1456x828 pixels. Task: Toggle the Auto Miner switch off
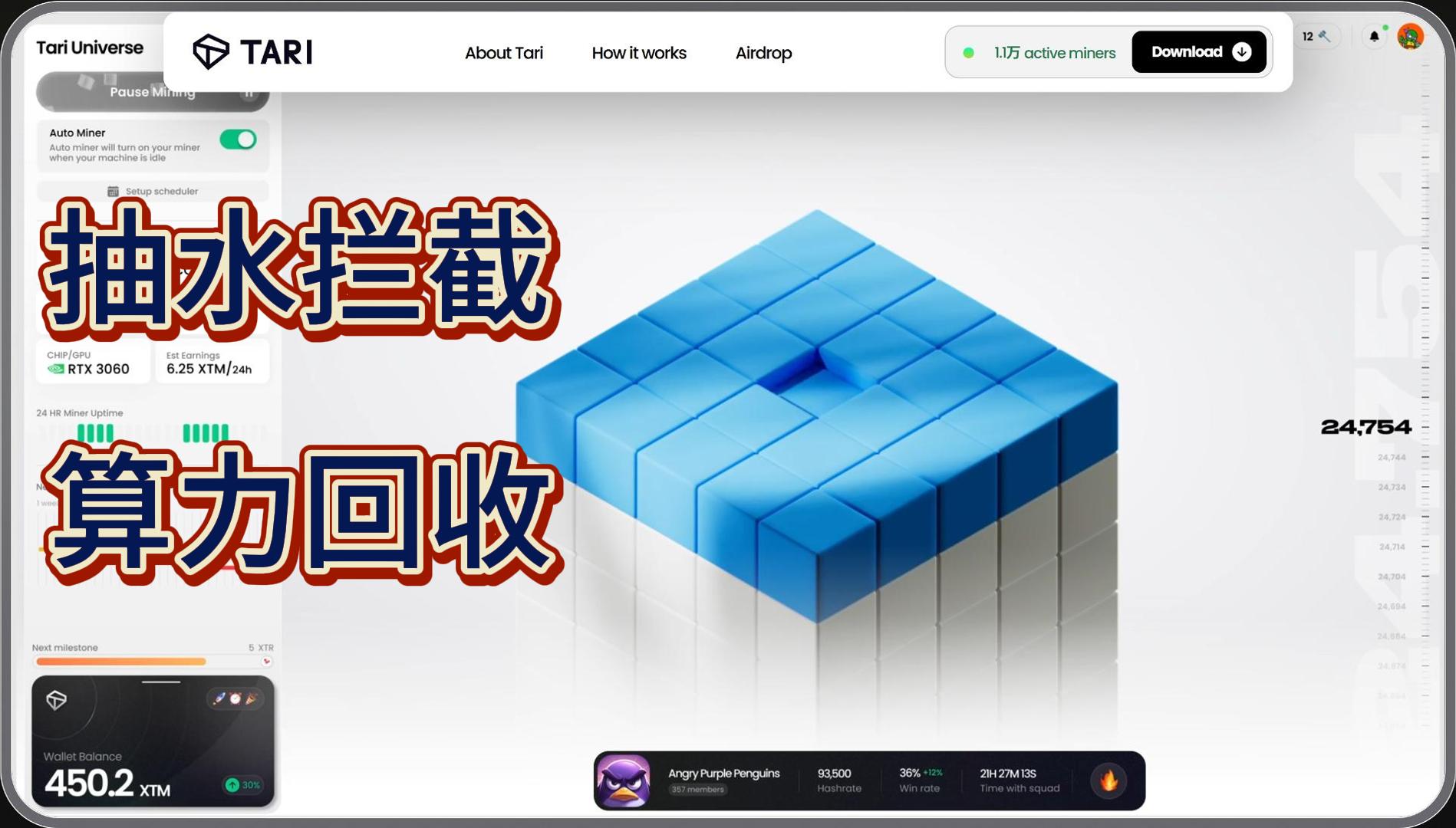click(x=238, y=140)
